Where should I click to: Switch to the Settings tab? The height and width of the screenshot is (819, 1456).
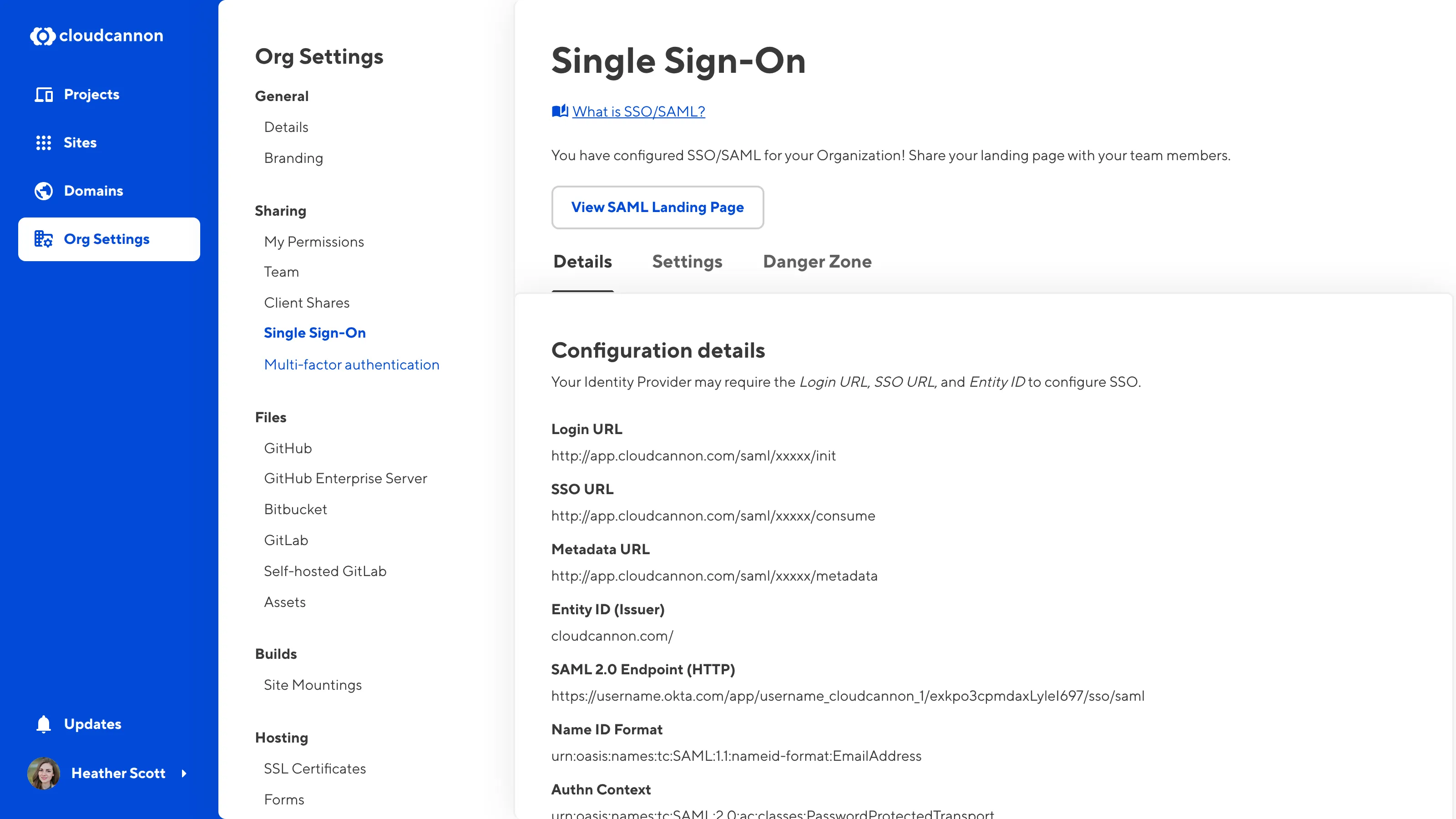coord(687,262)
